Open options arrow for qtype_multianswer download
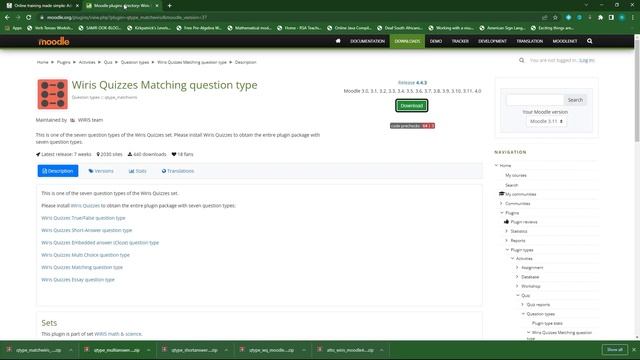Image resolution: width=640 pixels, height=360 pixels. click(149, 350)
